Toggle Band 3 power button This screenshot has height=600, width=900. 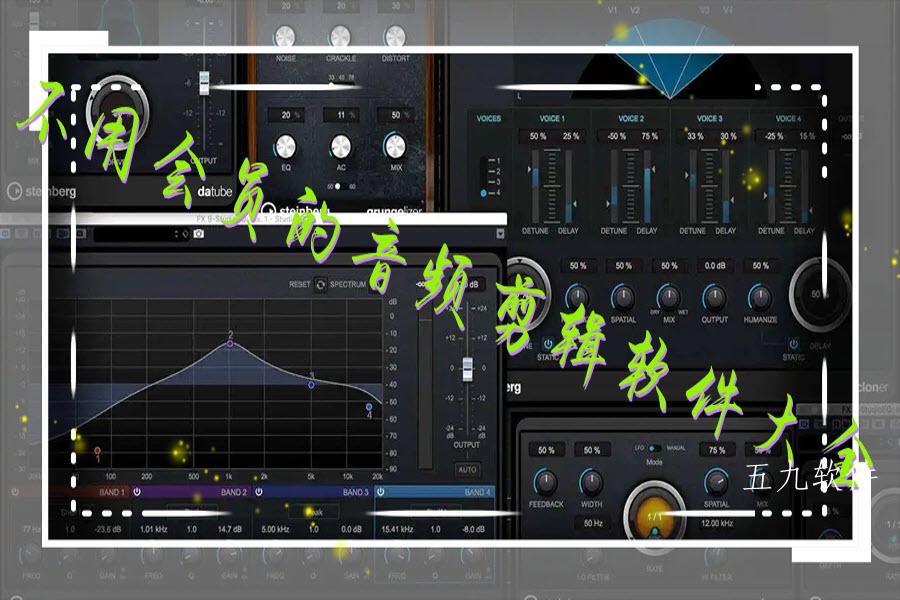point(380,492)
